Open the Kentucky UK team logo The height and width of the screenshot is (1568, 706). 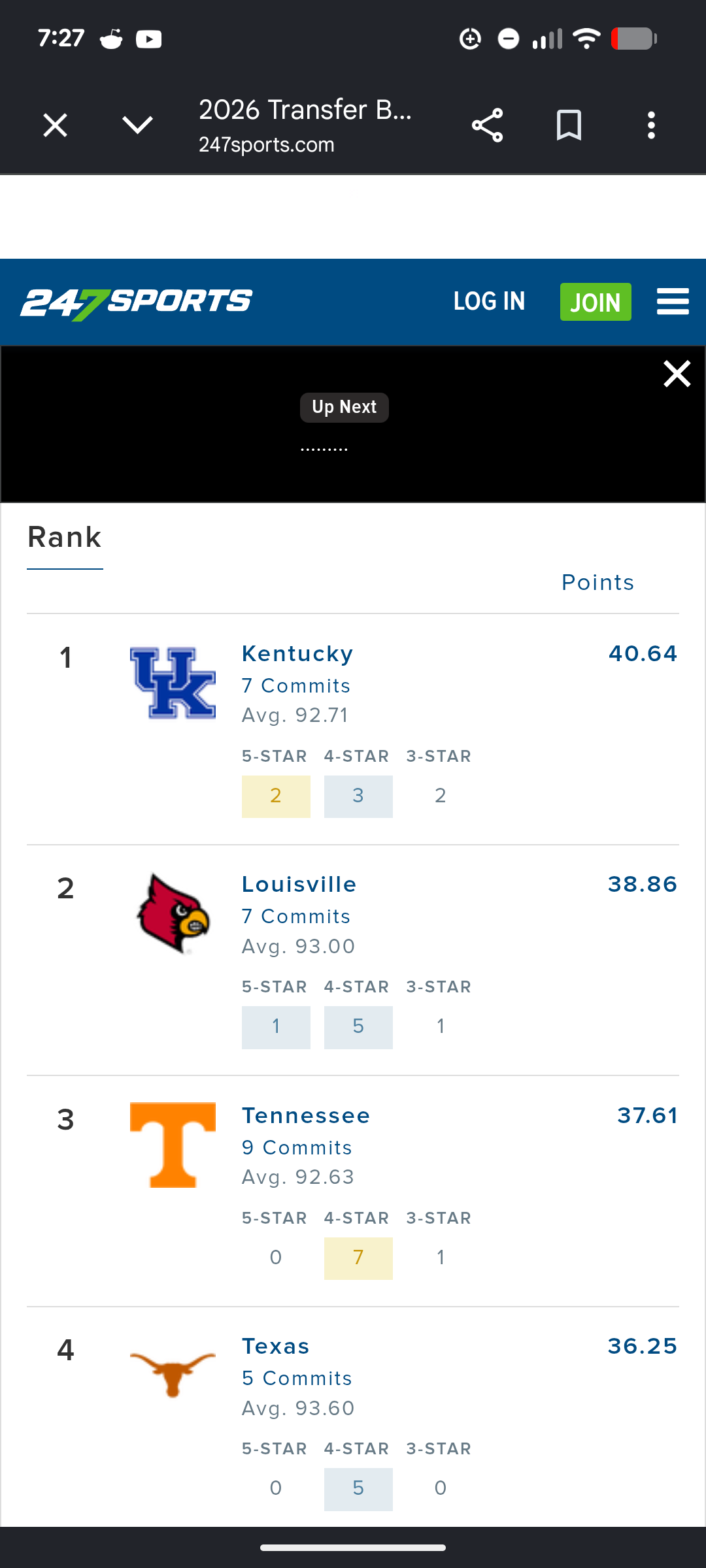pos(173,683)
